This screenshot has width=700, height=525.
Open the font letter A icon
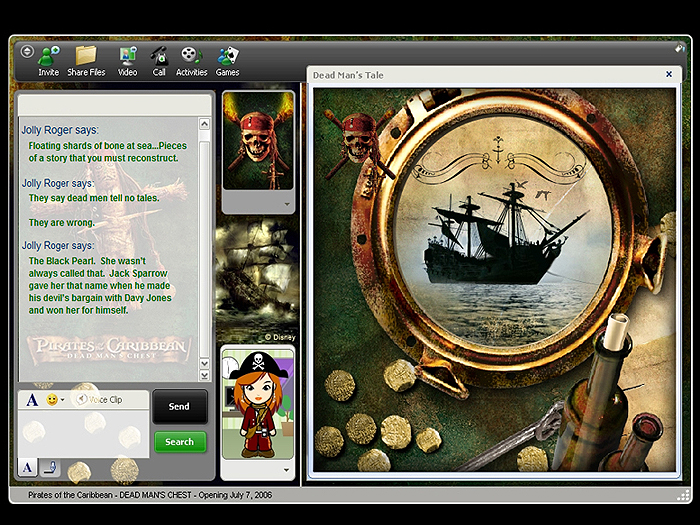pos(32,400)
